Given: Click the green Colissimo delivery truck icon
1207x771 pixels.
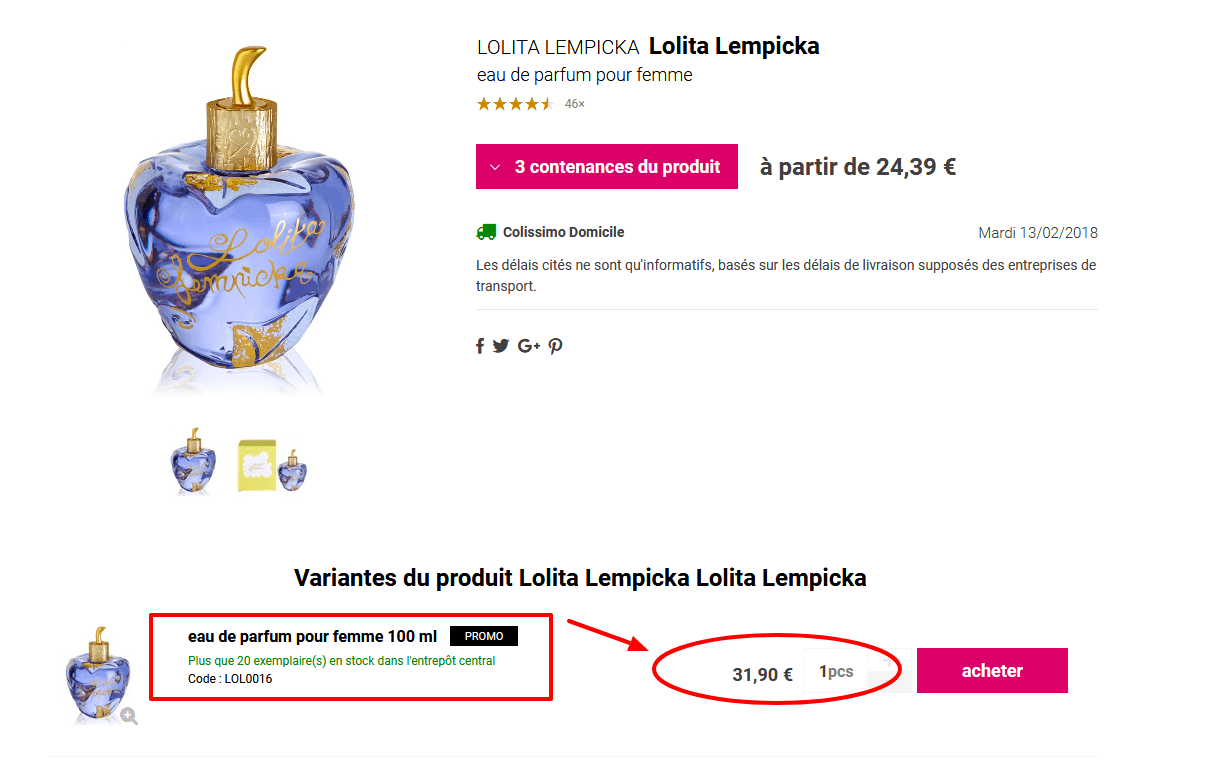Looking at the screenshot, I should click(485, 231).
